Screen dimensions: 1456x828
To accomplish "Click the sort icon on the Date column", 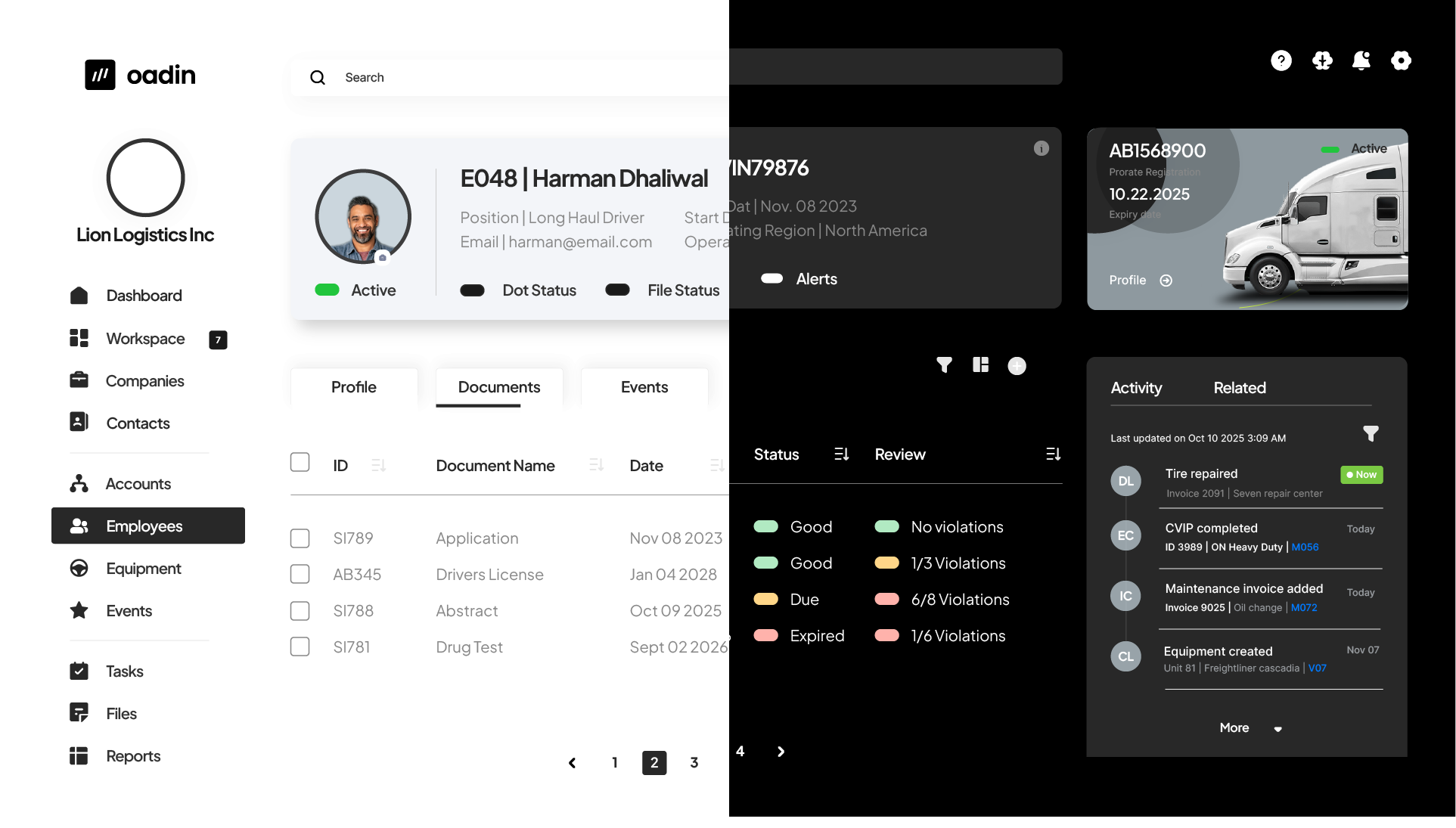I will pos(716,465).
